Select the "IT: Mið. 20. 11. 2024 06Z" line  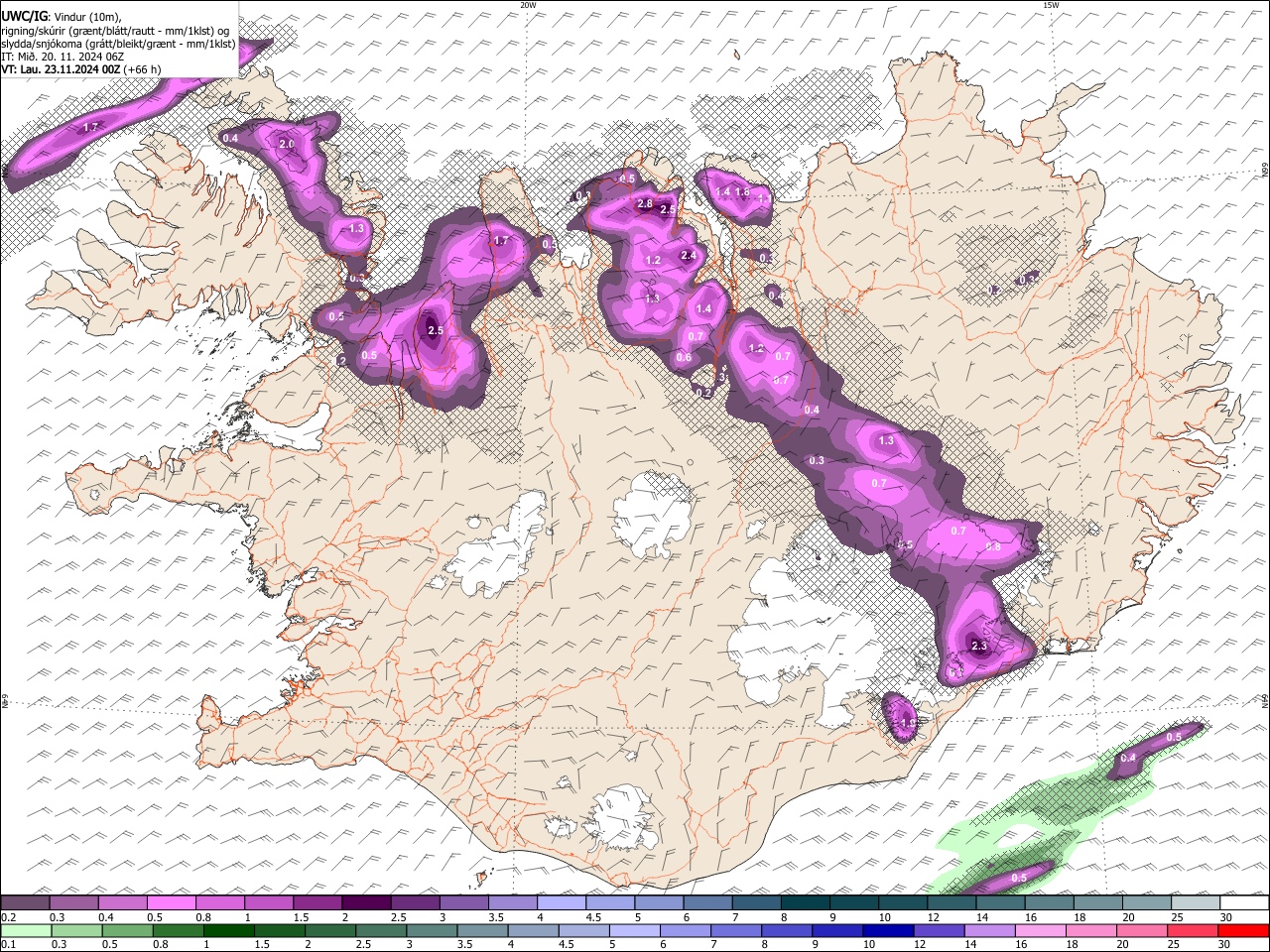(x=63, y=57)
